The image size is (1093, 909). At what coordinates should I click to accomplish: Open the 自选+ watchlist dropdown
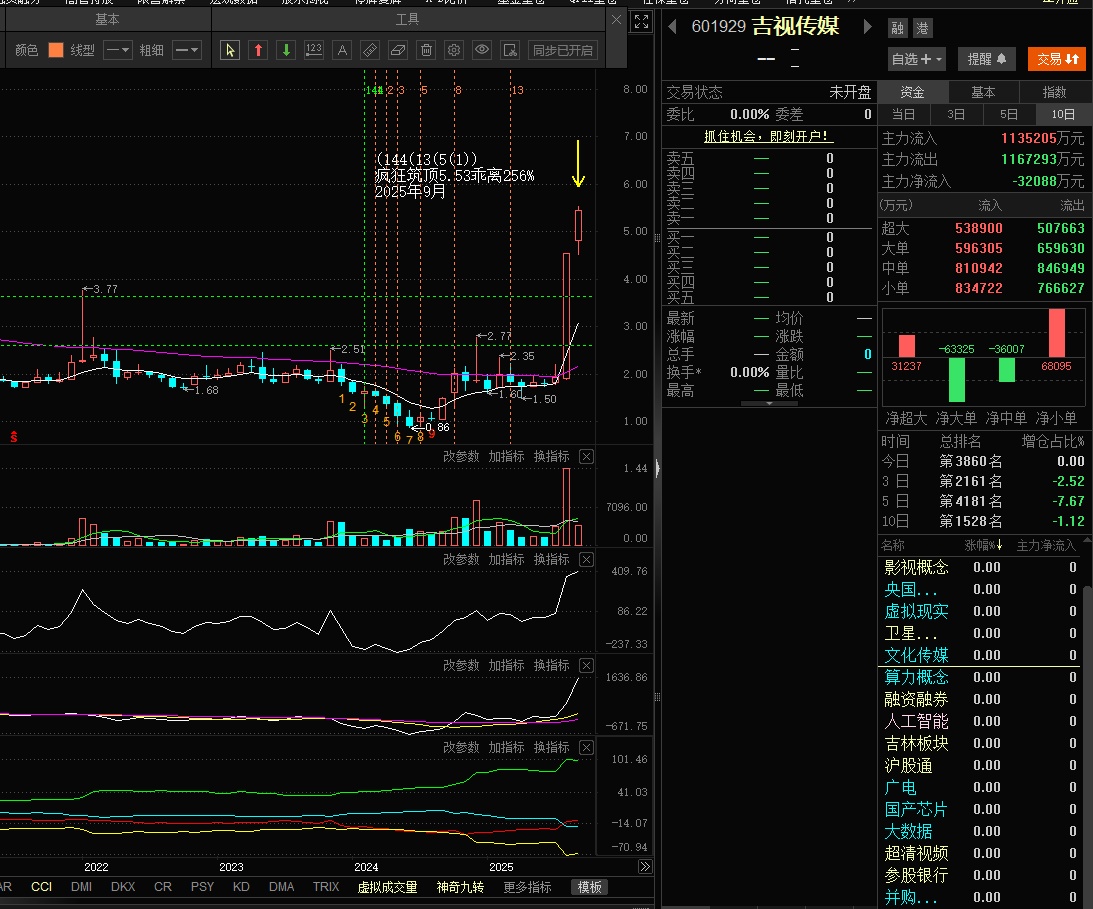click(917, 59)
